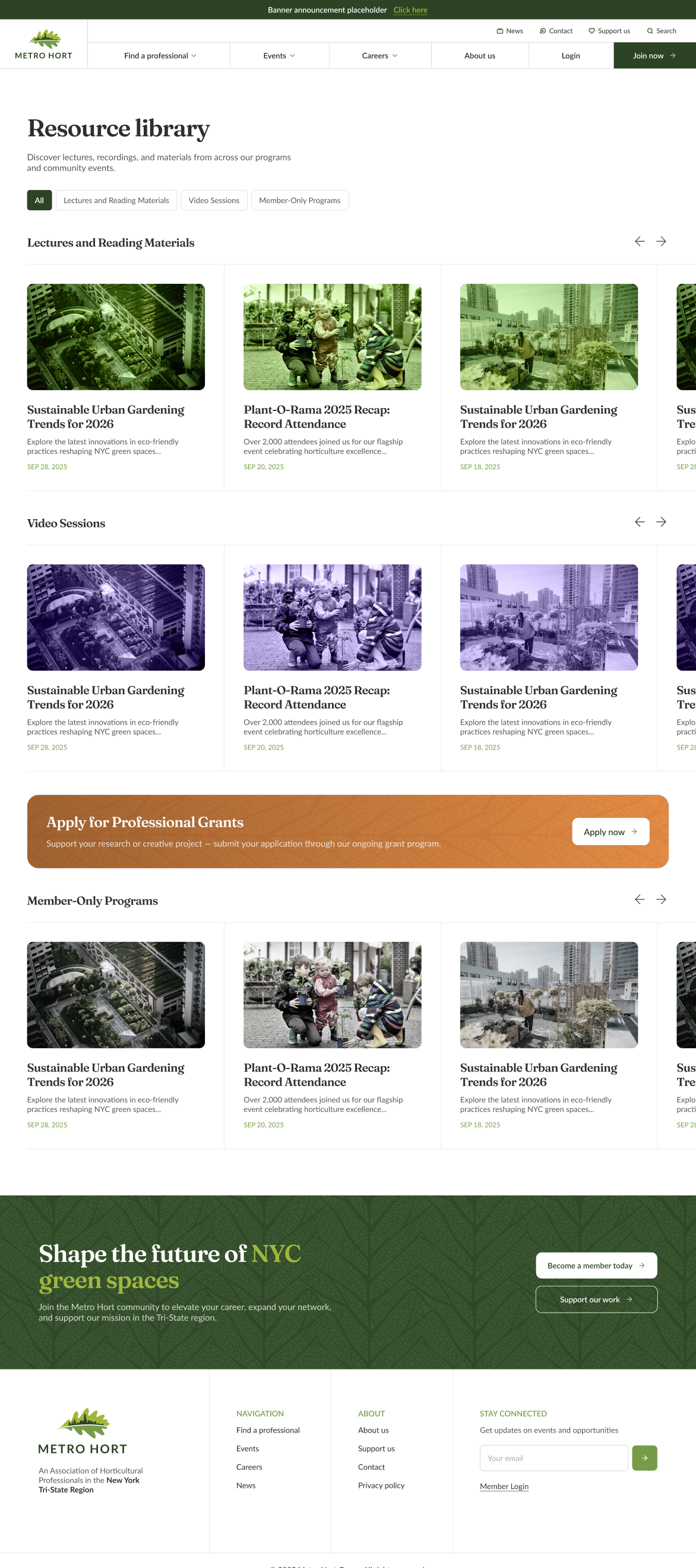Select the All filter tab
This screenshot has width=696, height=1568.
[40, 200]
